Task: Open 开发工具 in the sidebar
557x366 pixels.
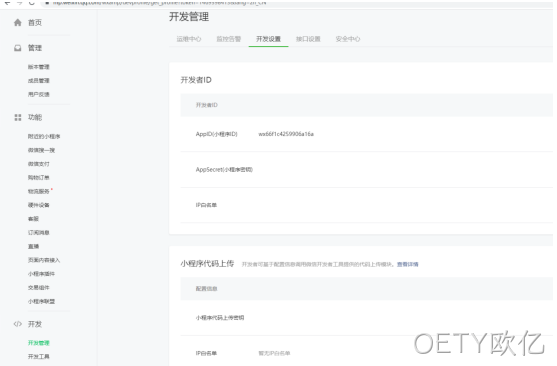Action: tap(39, 356)
